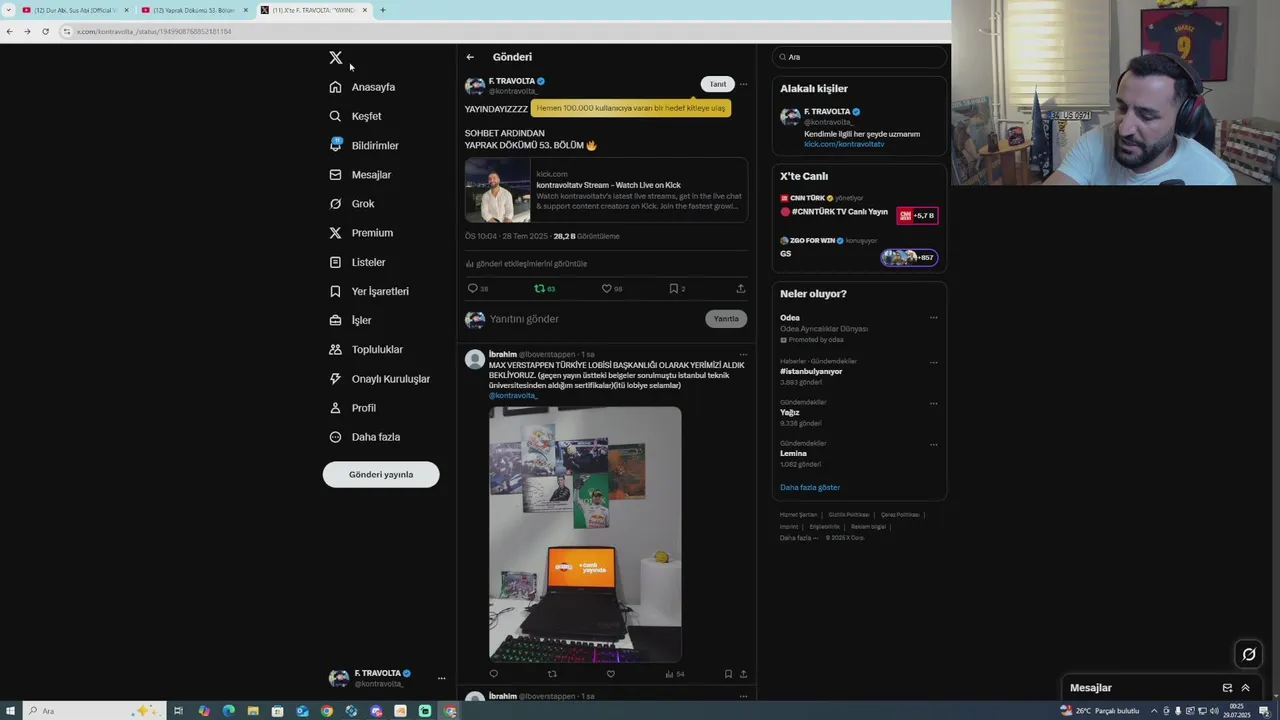Viewport: 1280px width, 720px height.
Task: Expand Daha fazla menu
Action: [365, 437]
